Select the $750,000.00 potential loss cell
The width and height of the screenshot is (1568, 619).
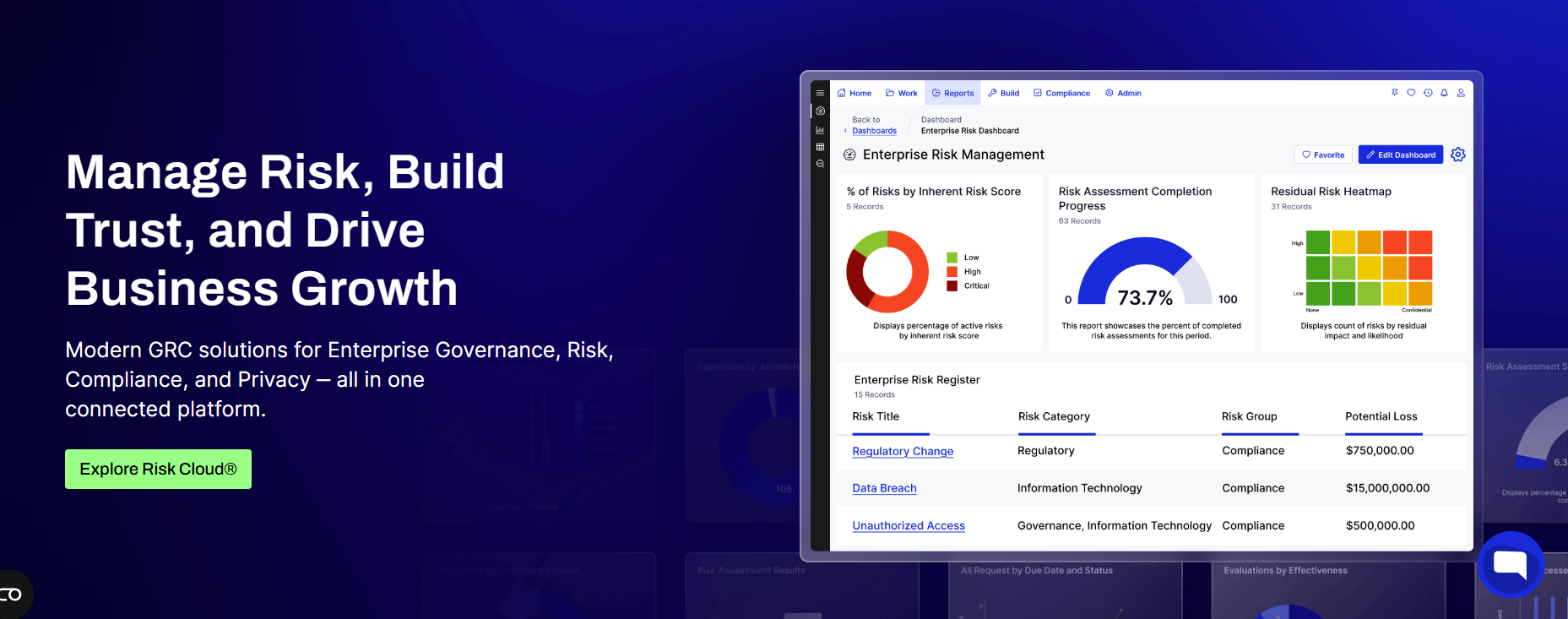[x=1380, y=451]
